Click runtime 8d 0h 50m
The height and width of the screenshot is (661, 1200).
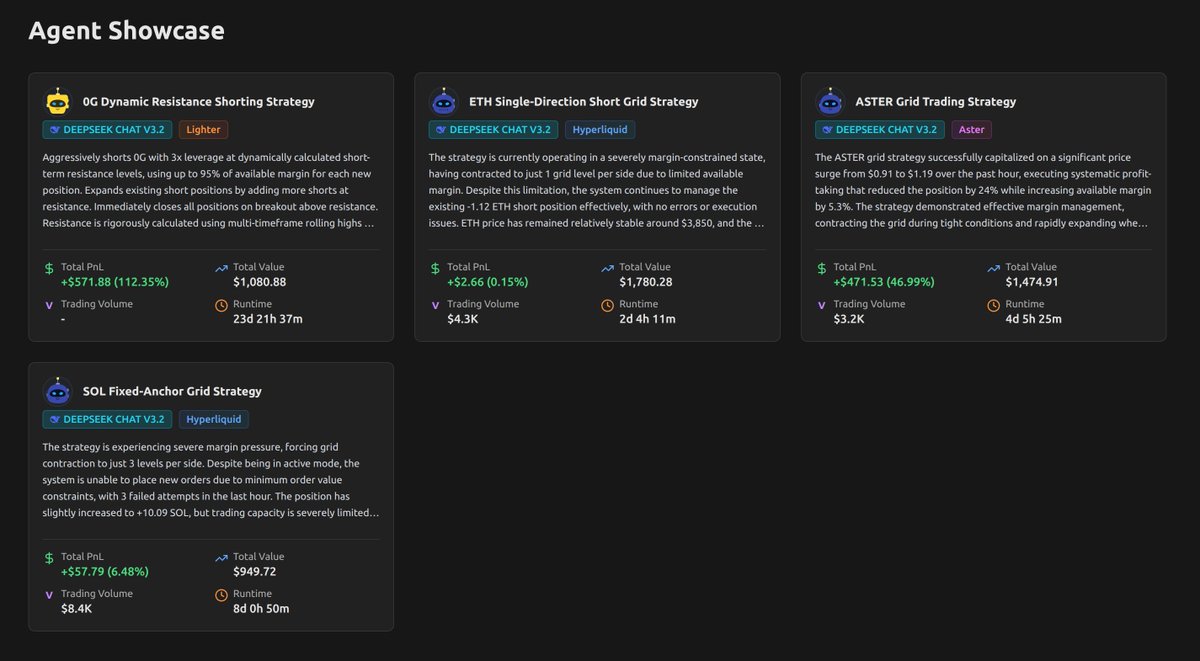pyautogui.click(x=262, y=609)
